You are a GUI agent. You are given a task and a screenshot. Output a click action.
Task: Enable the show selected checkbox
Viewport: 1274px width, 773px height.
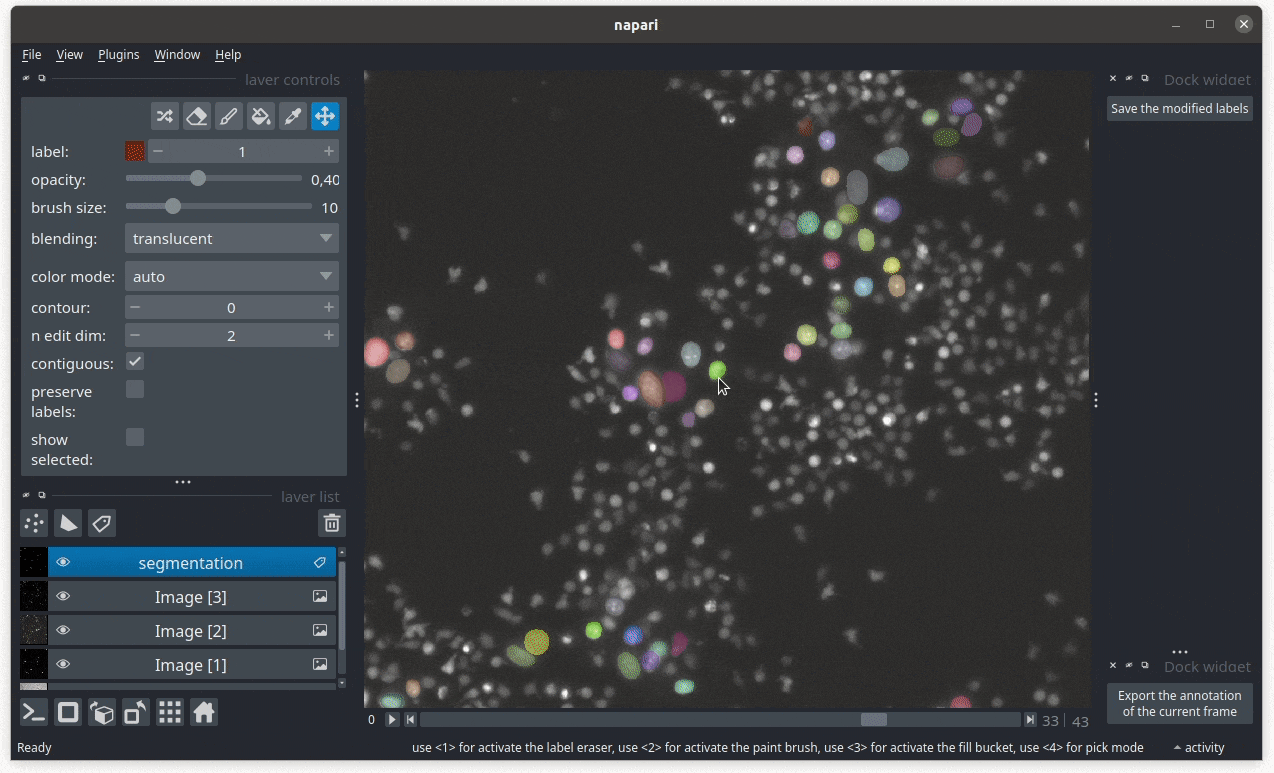click(135, 437)
